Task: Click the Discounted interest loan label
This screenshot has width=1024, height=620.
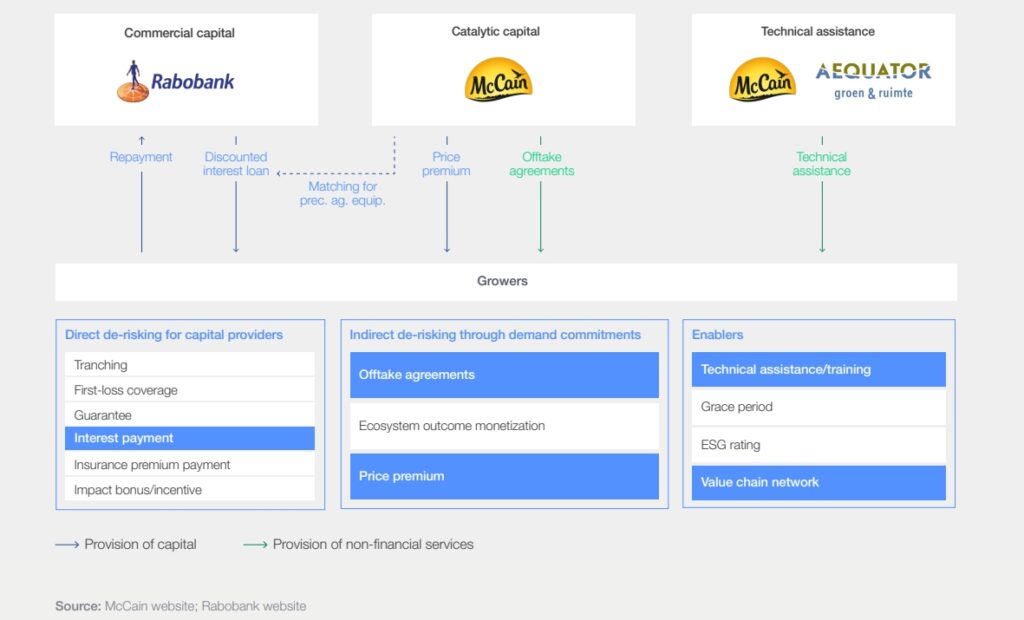Action: point(236,164)
